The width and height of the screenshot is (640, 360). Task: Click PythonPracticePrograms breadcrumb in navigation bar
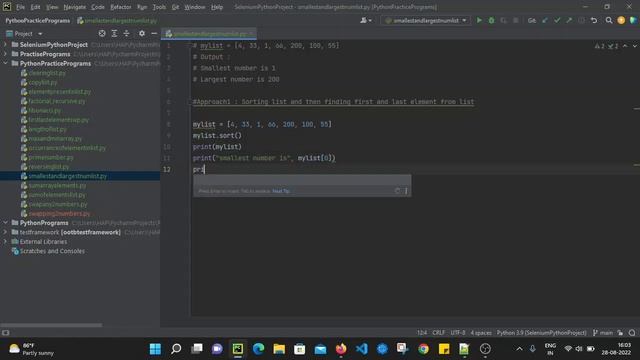click(38, 20)
